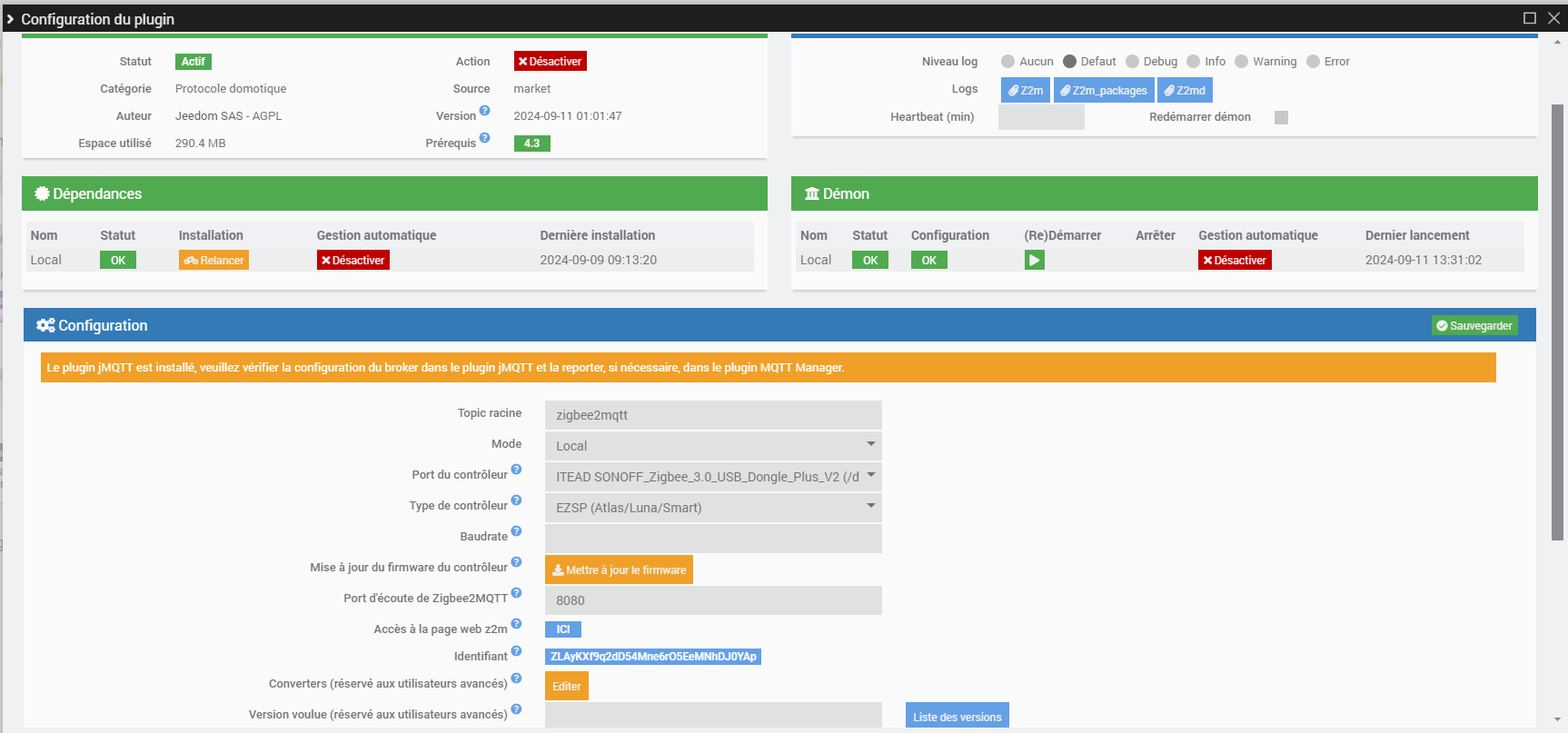1568x733 pixels.
Task: Select the Aucun log level
Action: coord(1007,62)
